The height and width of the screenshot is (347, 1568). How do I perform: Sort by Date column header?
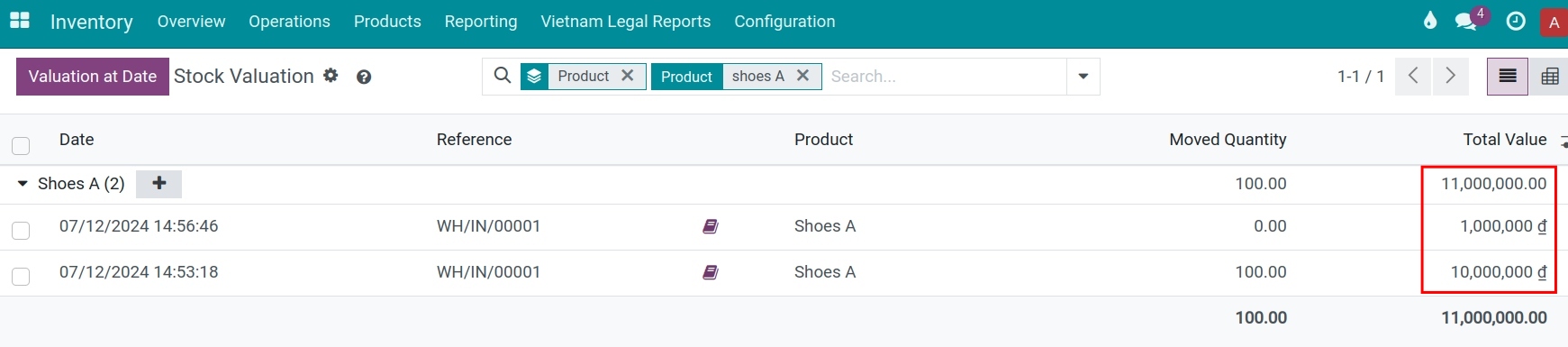77,140
